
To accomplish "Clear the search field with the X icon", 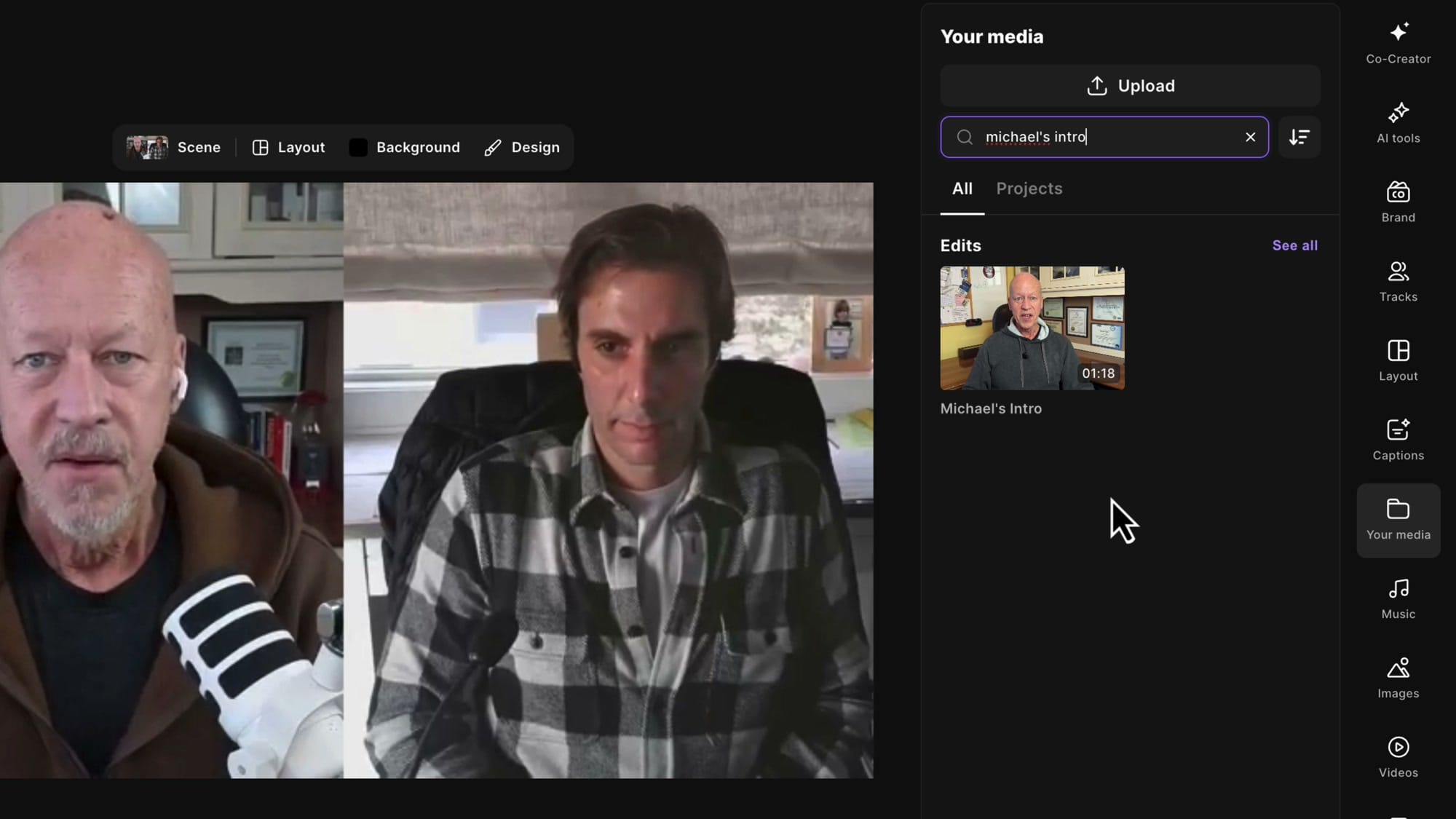I will click(x=1250, y=137).
